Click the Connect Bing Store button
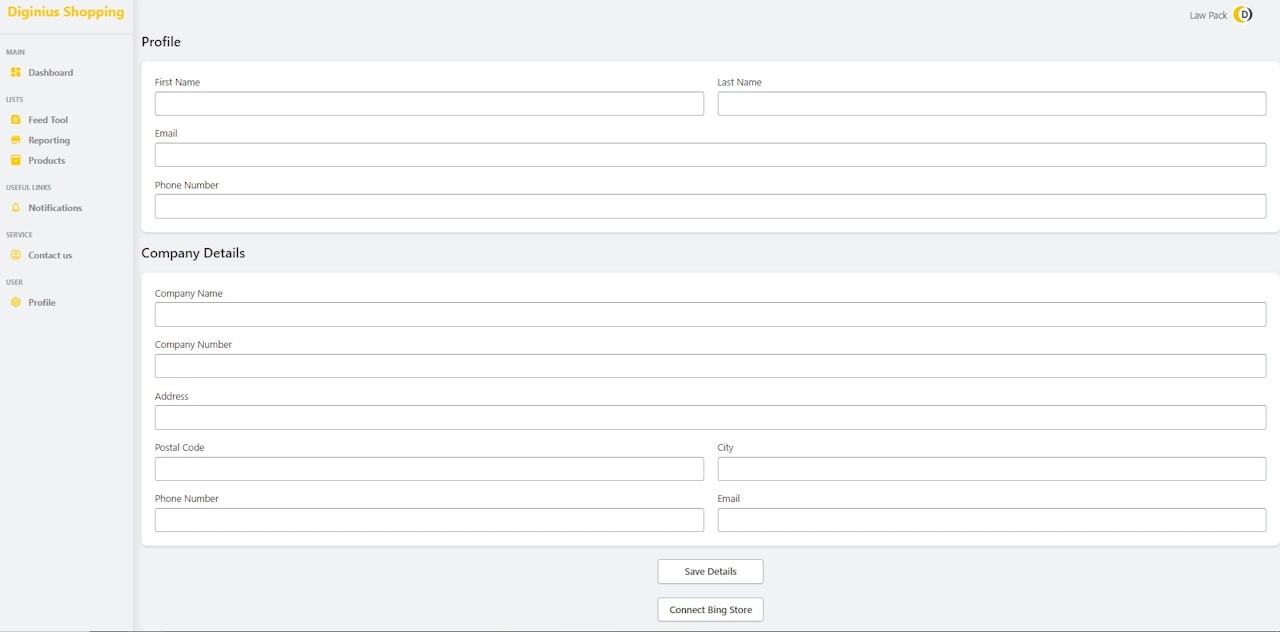The width and height of the screenshot is (1280, 632). coord(710,610)
